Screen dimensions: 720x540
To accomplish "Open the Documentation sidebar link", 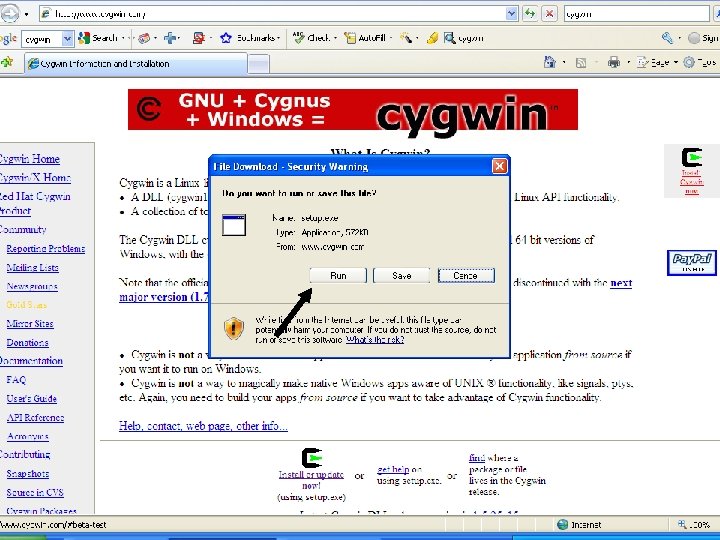I will [31, 361].
